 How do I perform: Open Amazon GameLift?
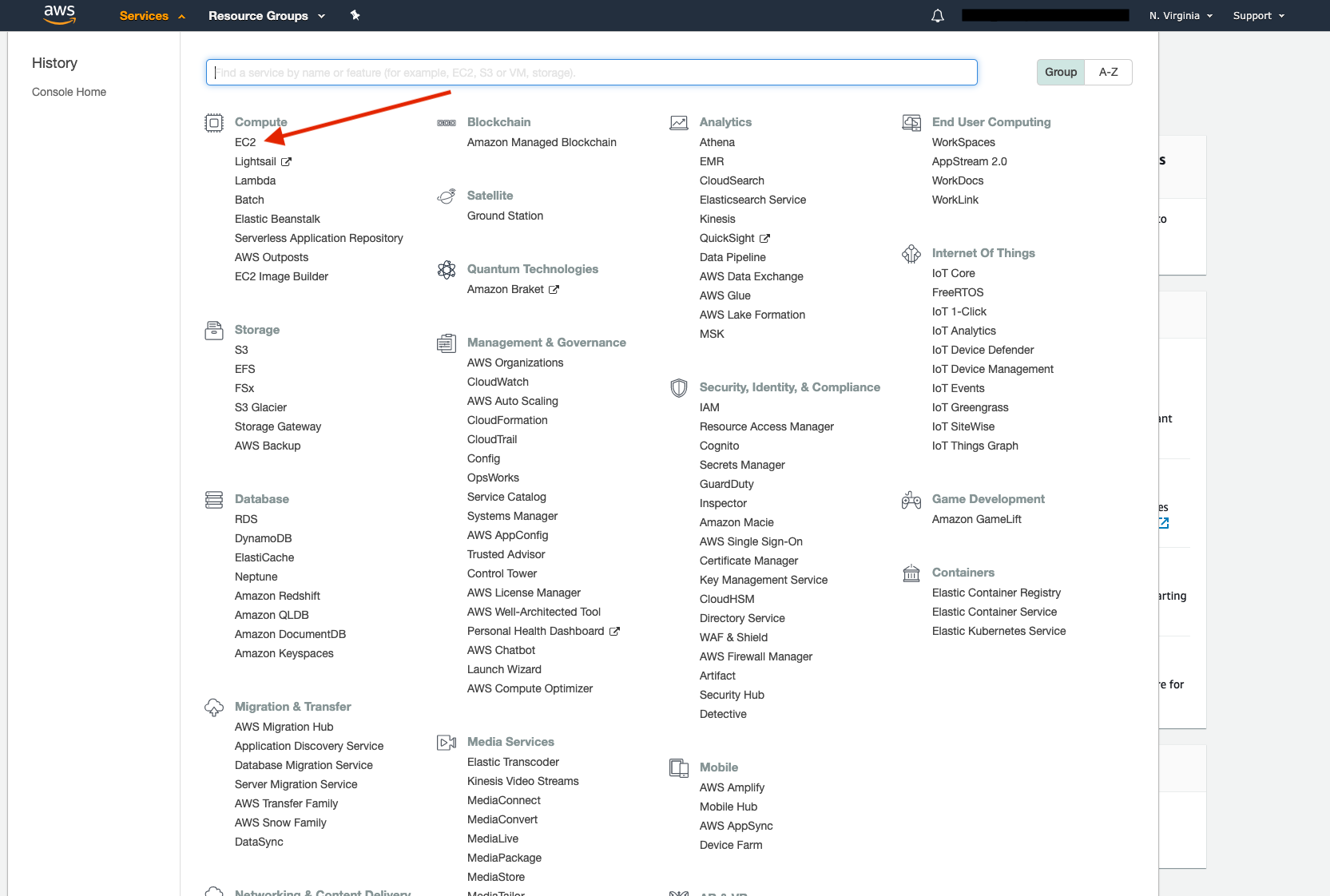pyautogui.click(x=976, y=519)
